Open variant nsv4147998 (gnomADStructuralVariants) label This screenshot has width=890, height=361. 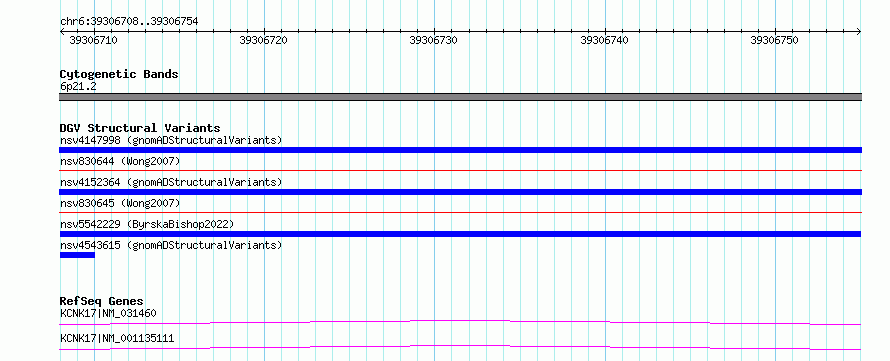tap(171, 140)
